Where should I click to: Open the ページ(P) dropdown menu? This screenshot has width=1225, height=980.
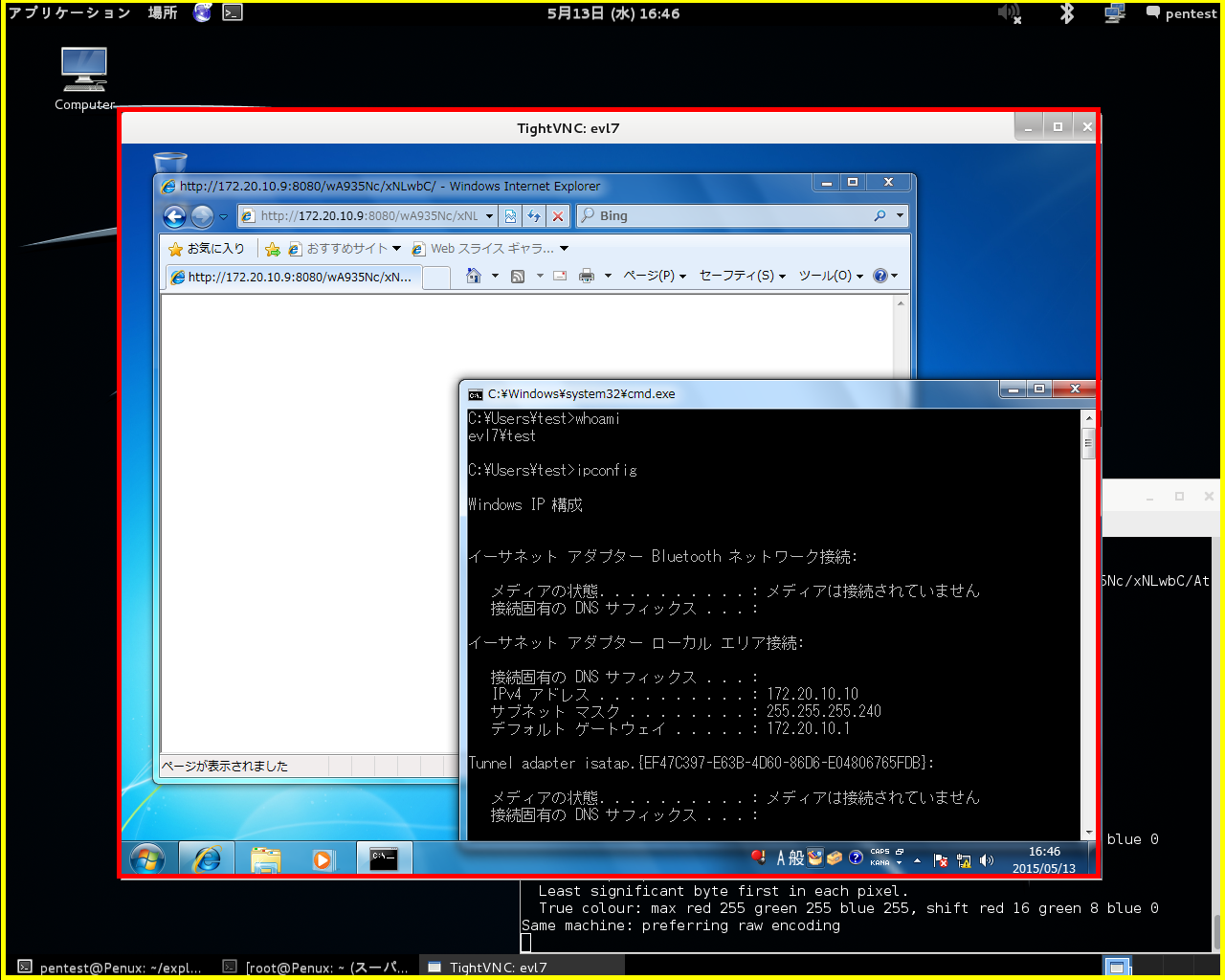click(x=655, y=276)
